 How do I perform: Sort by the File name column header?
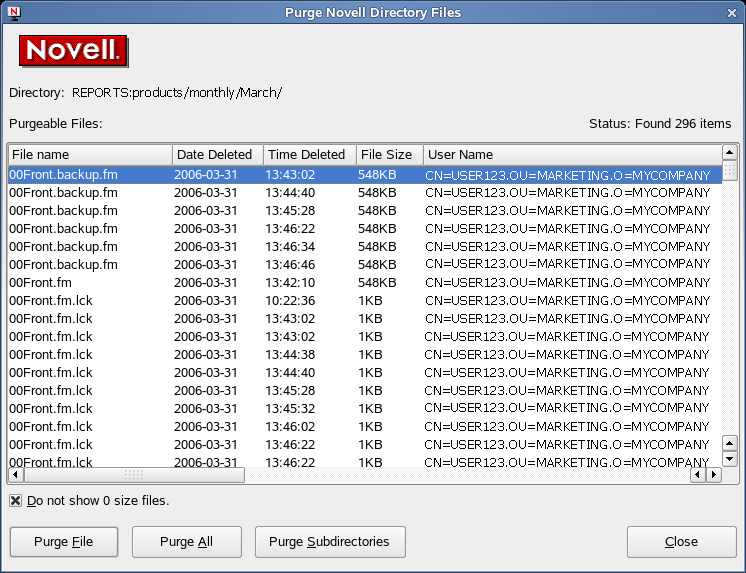coord(90,155)
